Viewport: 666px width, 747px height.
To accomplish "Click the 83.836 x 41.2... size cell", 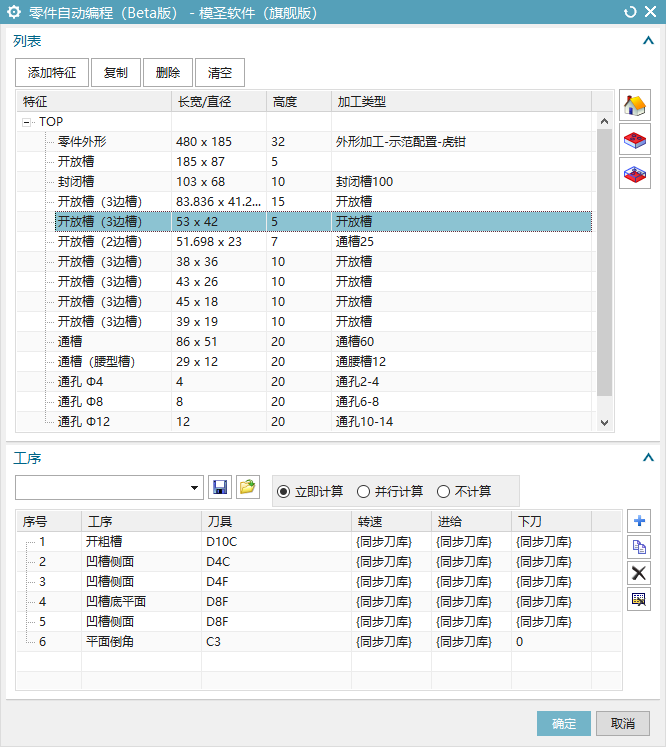I will 219,202.
